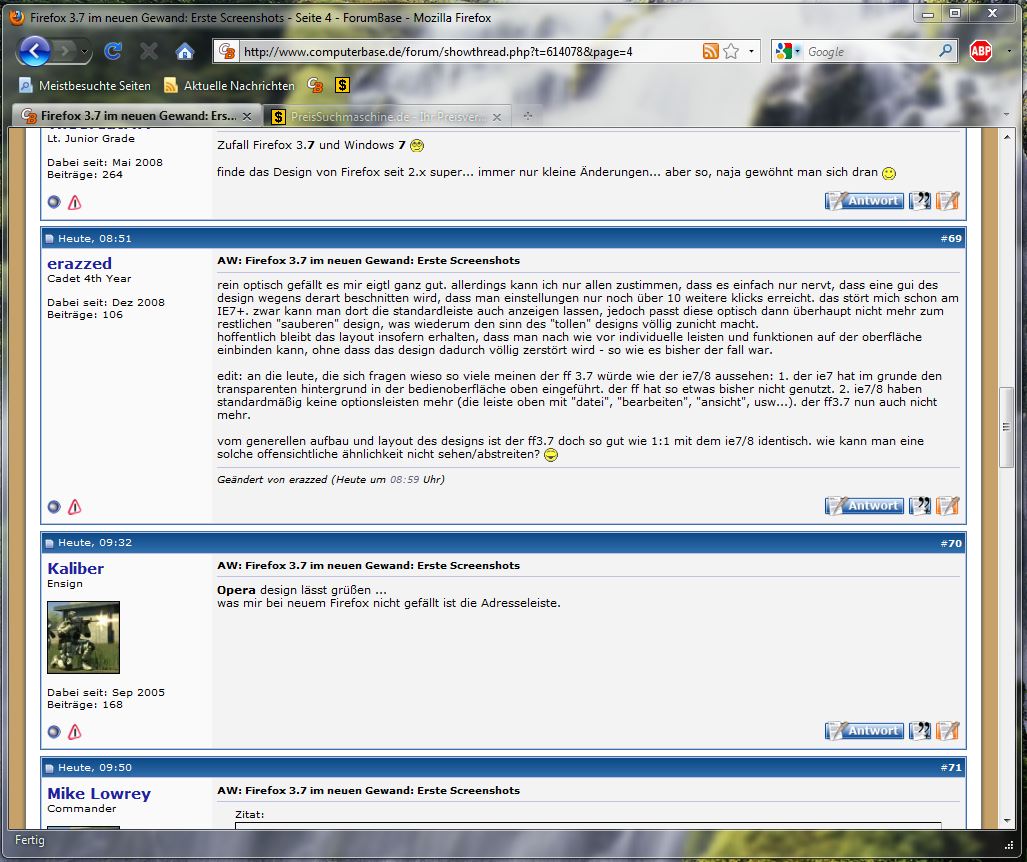
Task: Click Antwort button in erazzed's post
Action: 864,506
